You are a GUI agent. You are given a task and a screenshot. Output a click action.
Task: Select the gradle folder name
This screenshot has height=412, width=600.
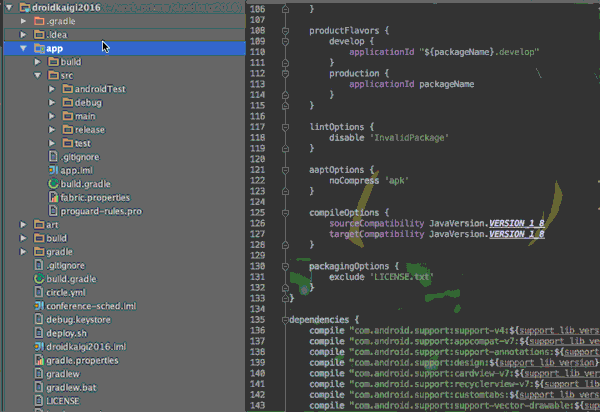(59, 252)
